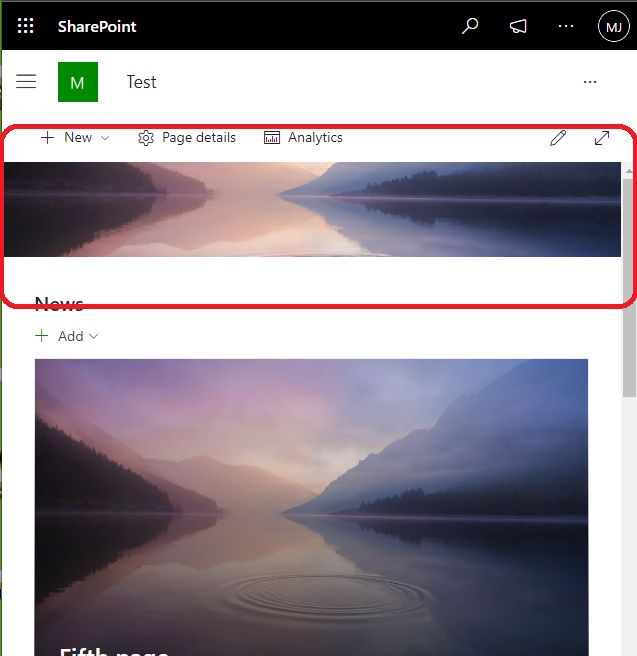
Task: Click the page vertical scrollbar thumb
Action: click(629, 288)
